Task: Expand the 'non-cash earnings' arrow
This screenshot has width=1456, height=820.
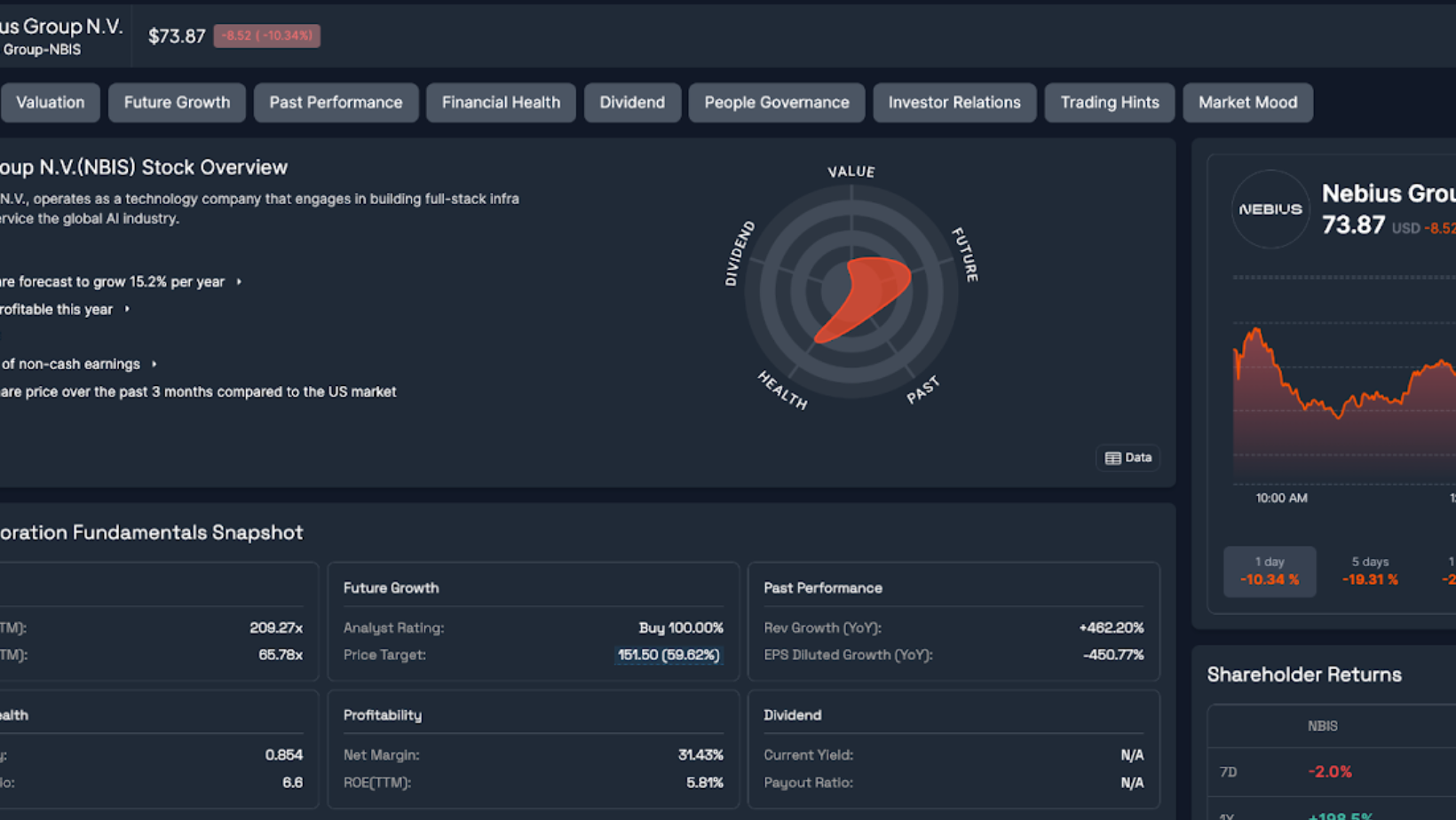Action: 154,365
